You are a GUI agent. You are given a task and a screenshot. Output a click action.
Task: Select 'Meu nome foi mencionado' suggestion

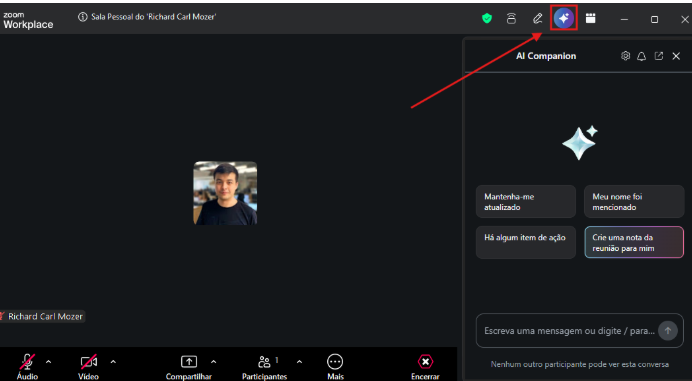[x=634, y=202]
